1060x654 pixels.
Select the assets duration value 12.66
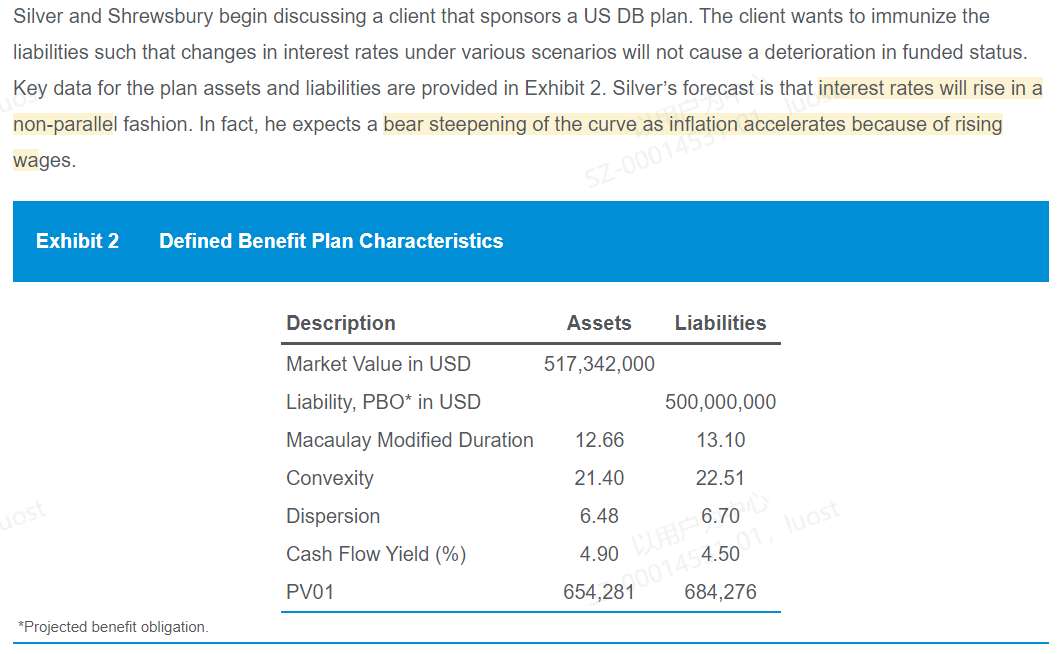point(599,440)
